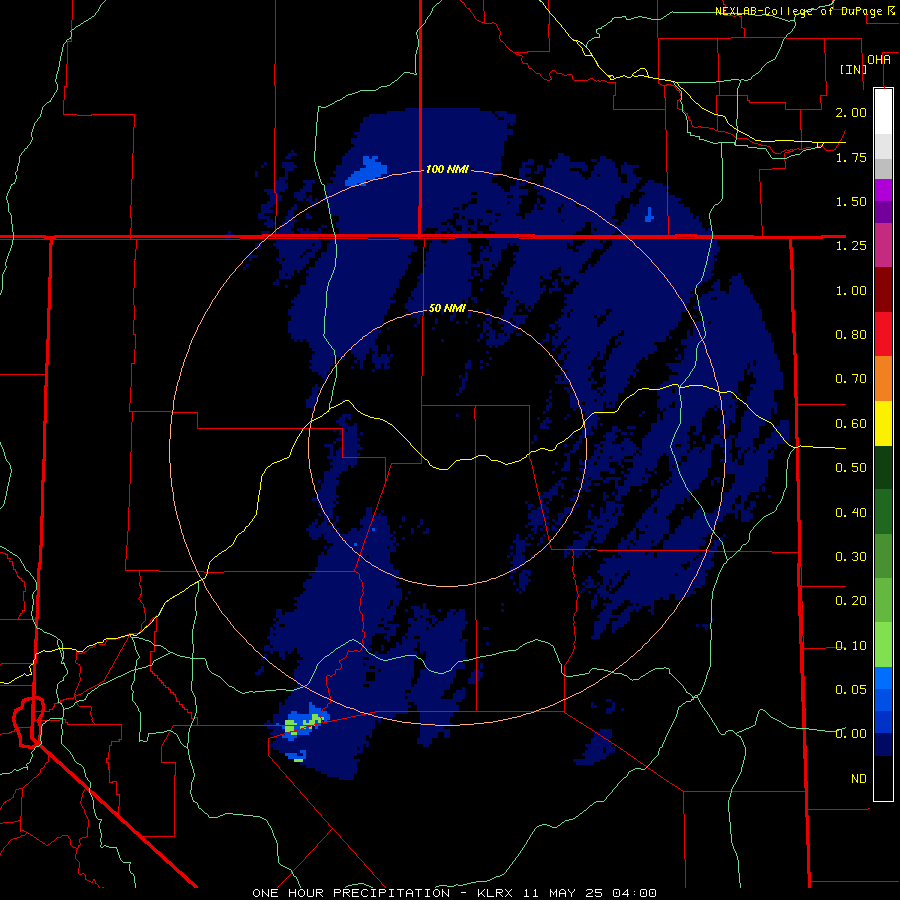Select the 0.10 legend value
Image resolution: width=900 pixels, height=900 pixels.
(x=851, y=646)
